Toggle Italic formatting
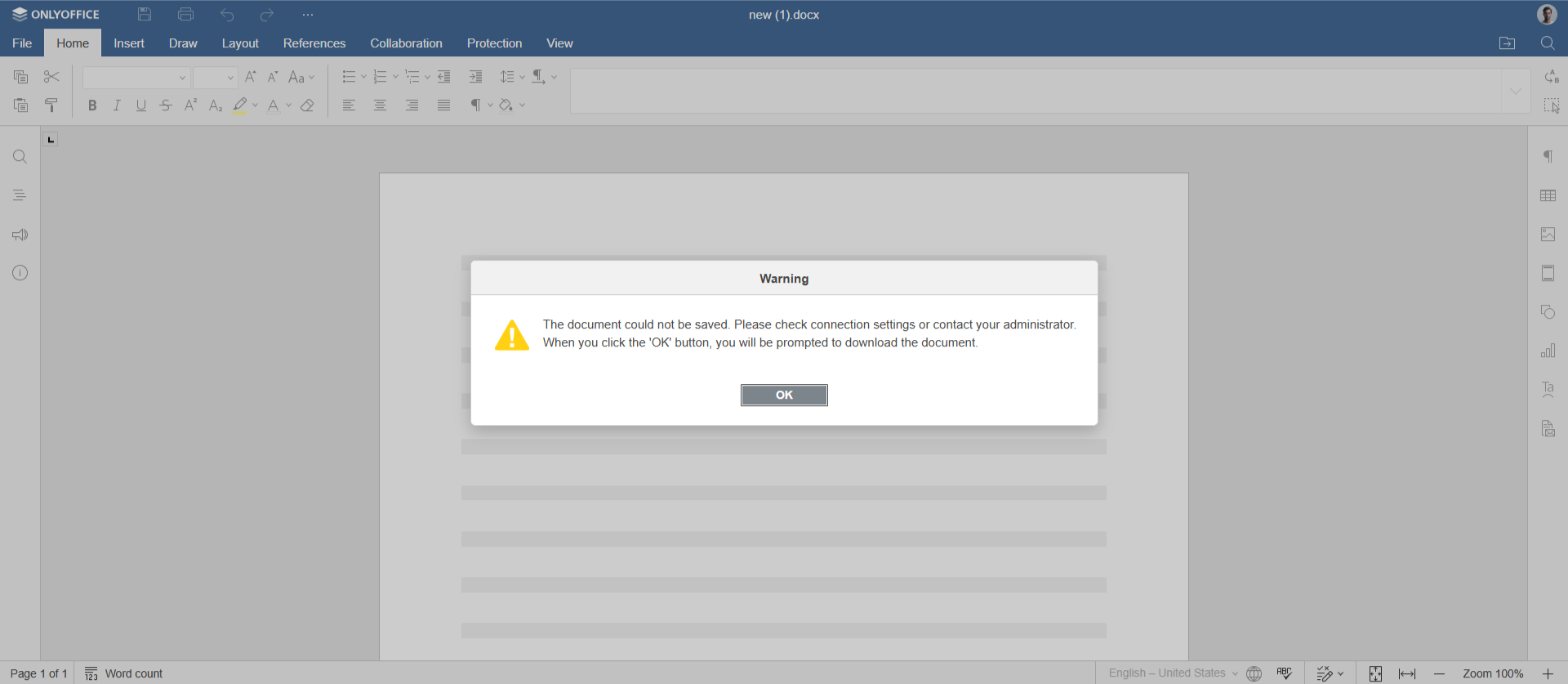The image size is (1568, 684). (117, 105)
